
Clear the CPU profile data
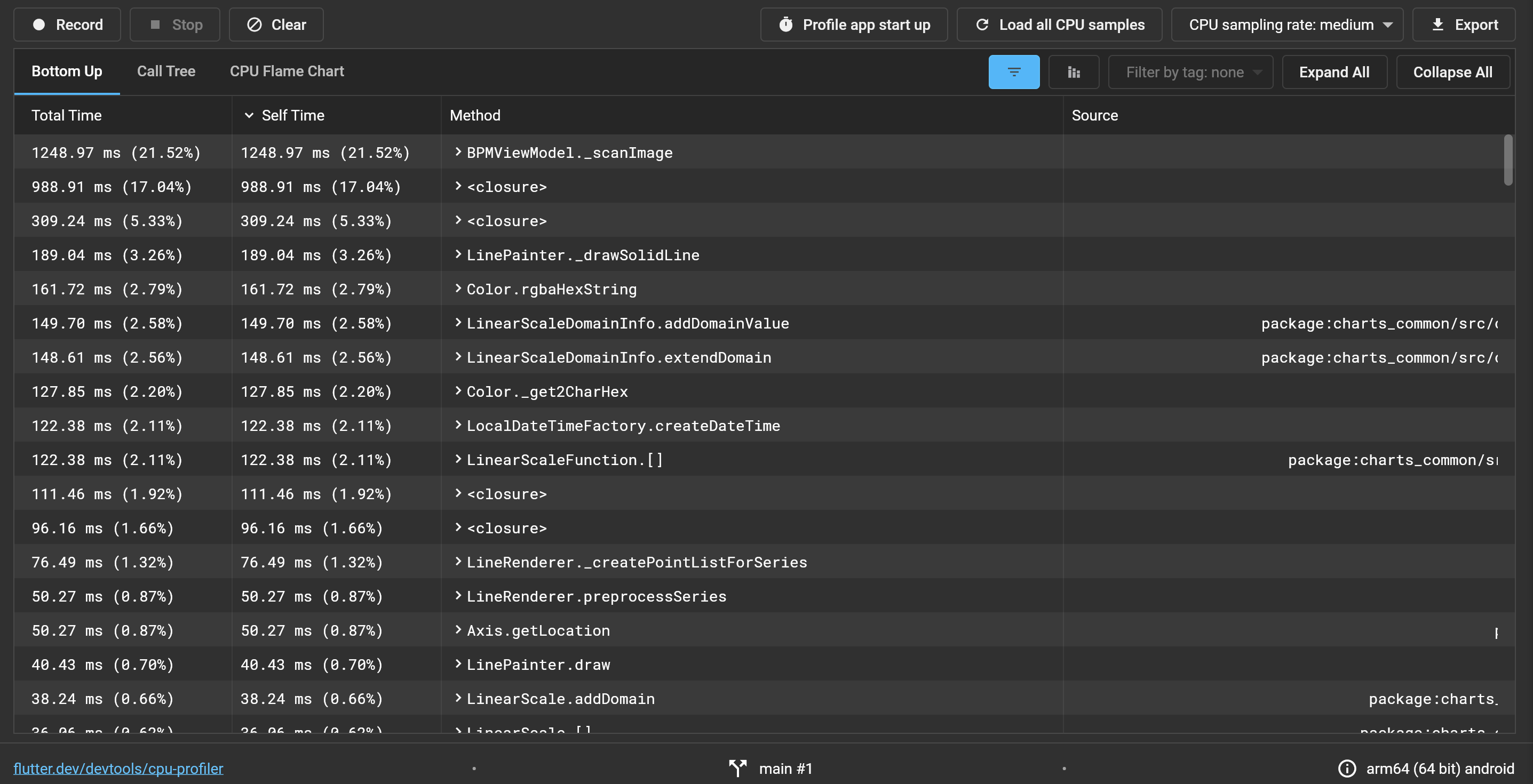(276, 25)
